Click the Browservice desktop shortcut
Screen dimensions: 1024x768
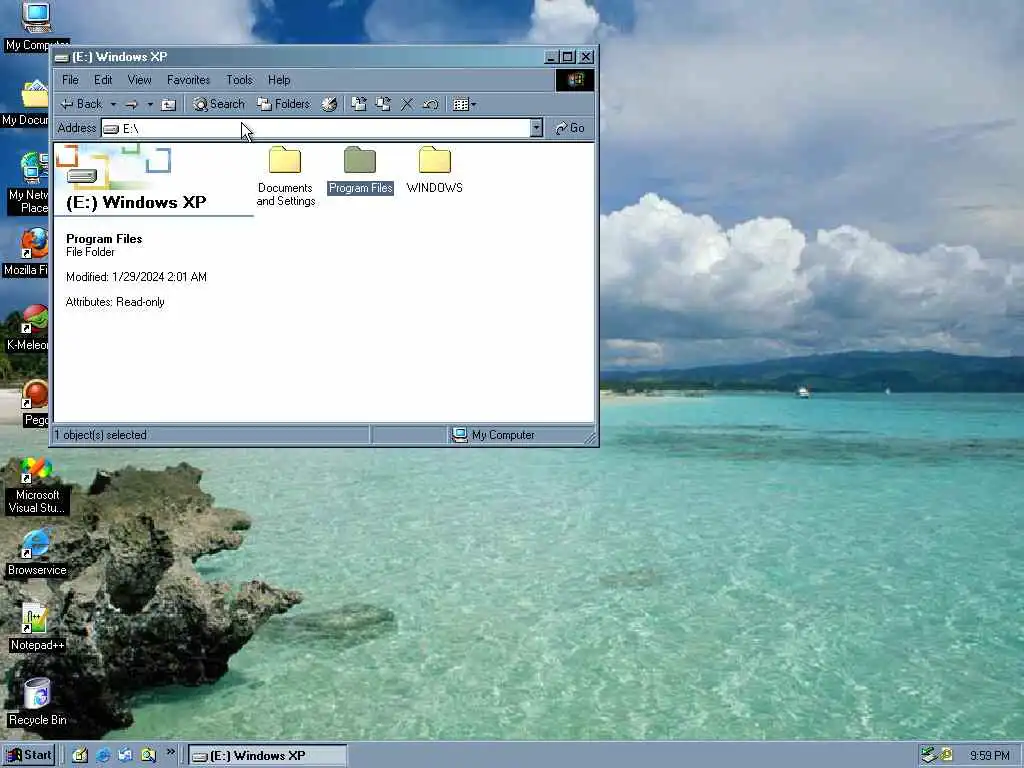[x=37, y=553]
